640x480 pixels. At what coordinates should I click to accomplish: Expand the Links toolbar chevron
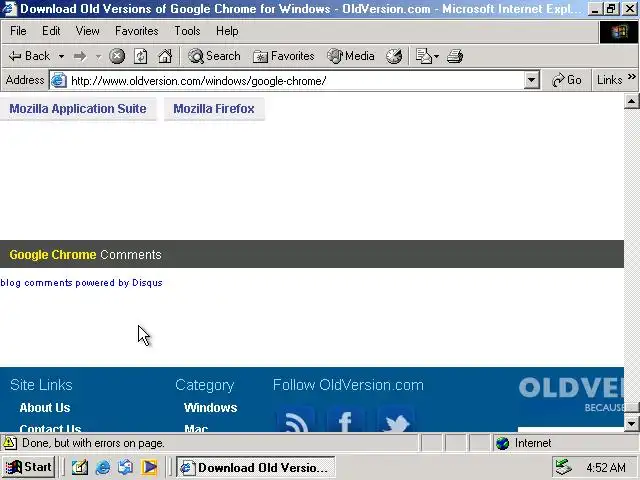(x=632, y=77)
